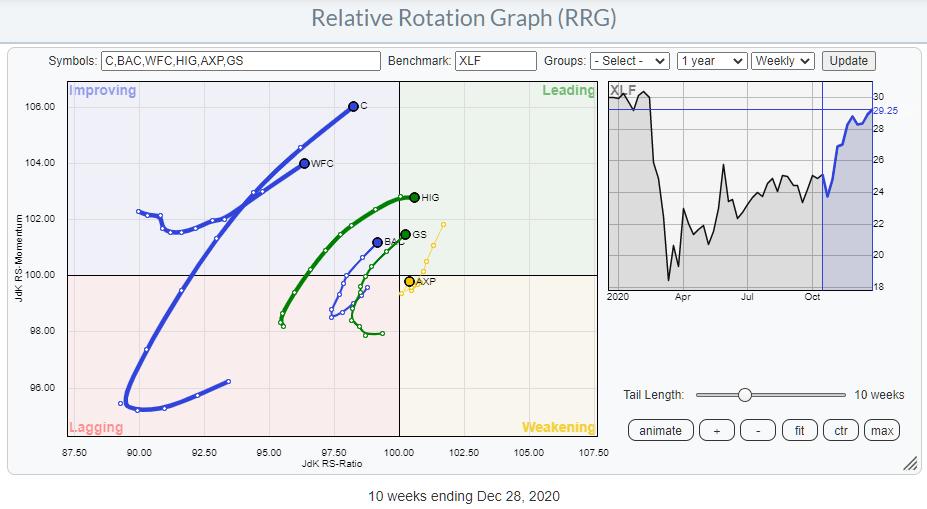Select the AXP yellow data point marker

pos(409,281)
